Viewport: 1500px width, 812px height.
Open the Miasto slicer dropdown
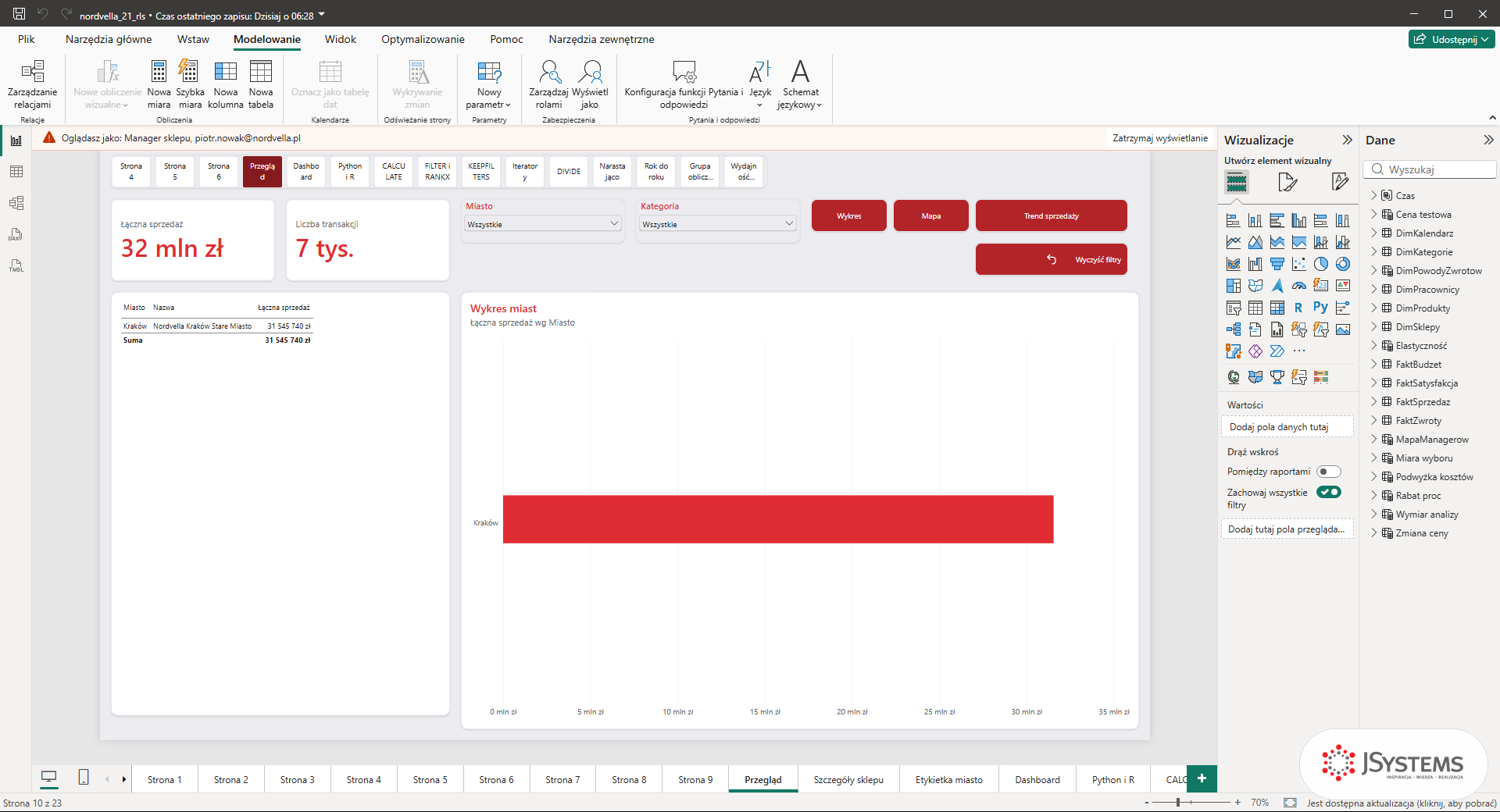pyautogui.click(x=543, y=224)
